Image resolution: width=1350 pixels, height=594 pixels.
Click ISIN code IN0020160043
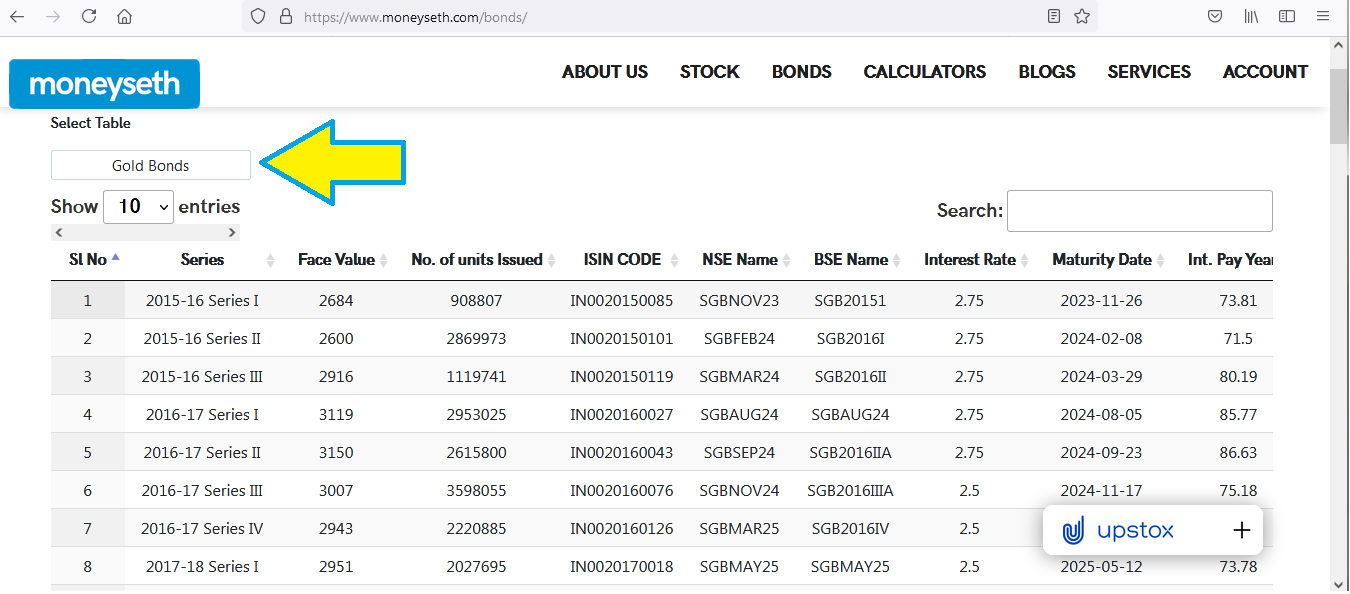(x=622, y=452)
